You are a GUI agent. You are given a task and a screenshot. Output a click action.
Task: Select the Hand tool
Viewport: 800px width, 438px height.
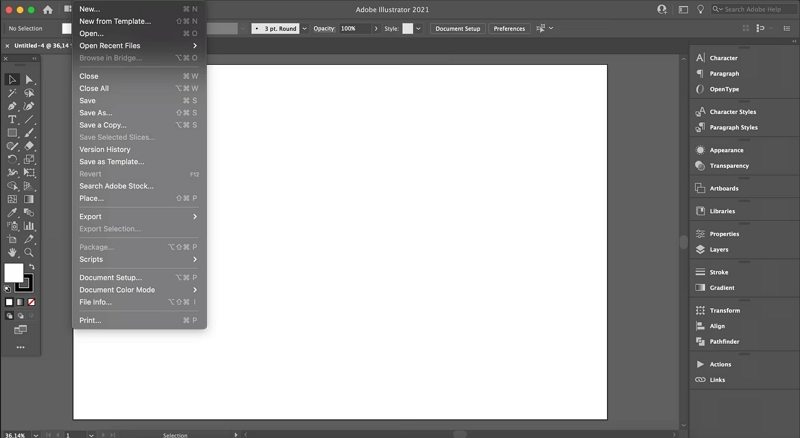click(12, 253)
